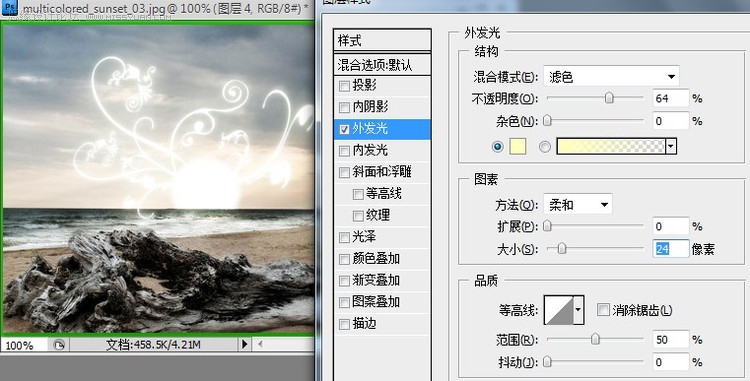Select the 外发光 style row label
This screenshot has width=750, height=381.
[x=370, y=129]
